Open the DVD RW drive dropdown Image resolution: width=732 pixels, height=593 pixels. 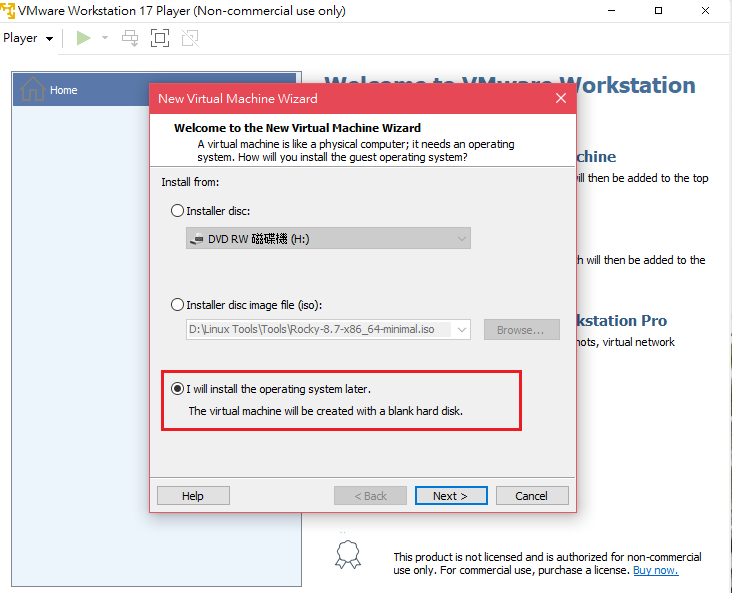pyautogui.click(x=328, y=239)
